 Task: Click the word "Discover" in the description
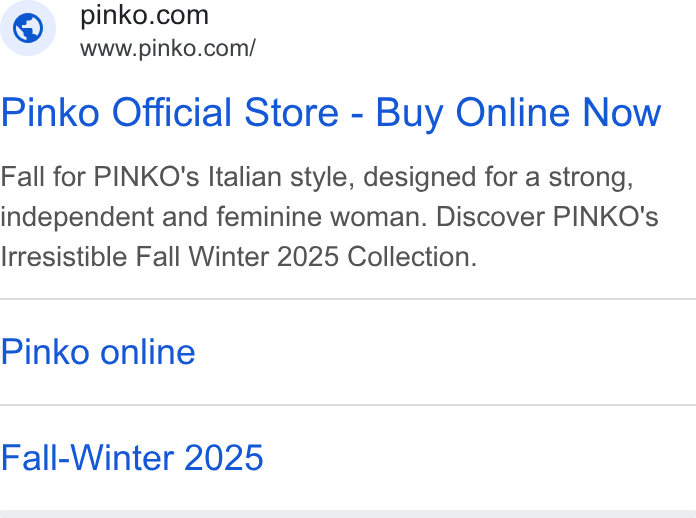(490, 217)
